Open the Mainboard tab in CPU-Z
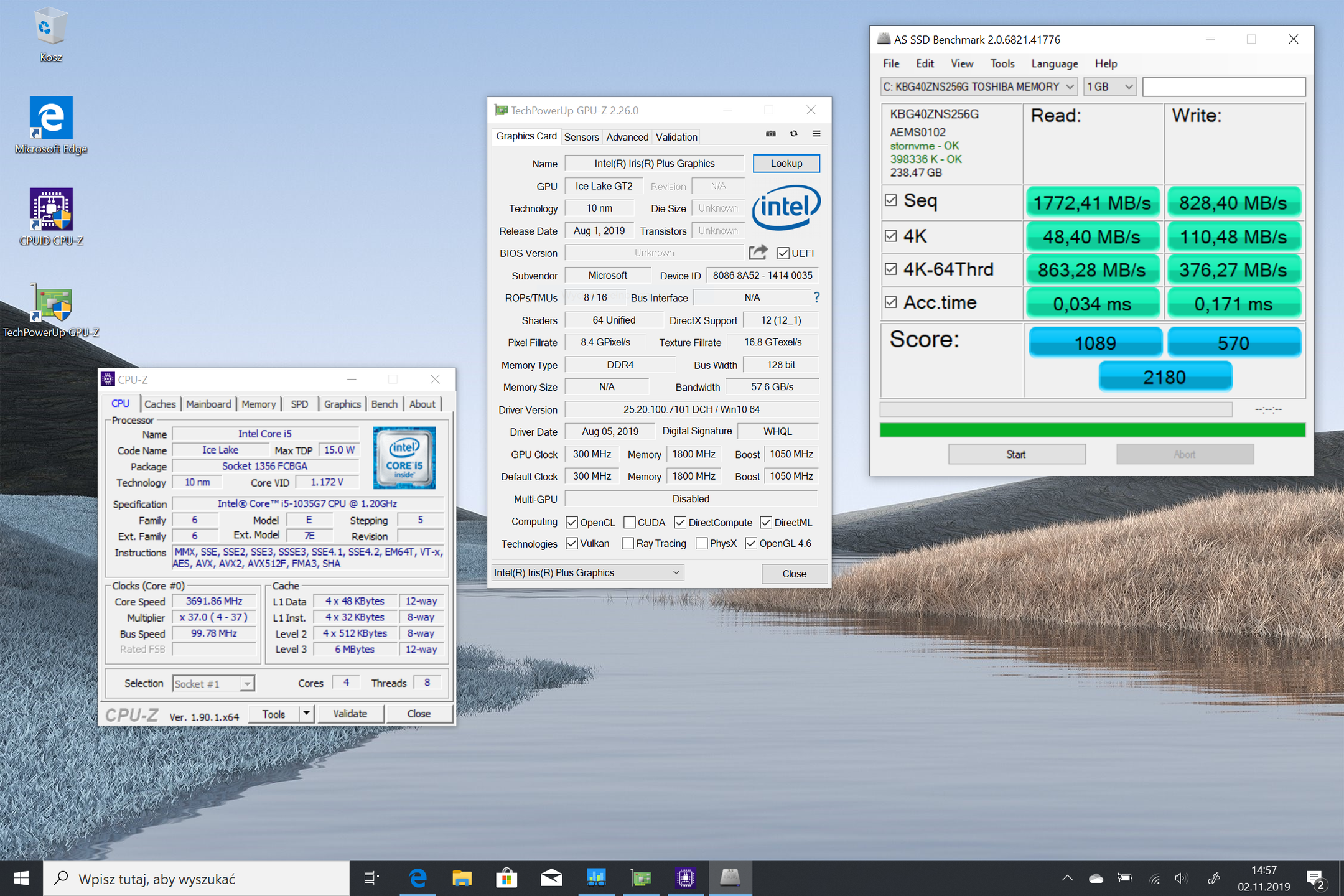The height and width of the screenshot is (896, 1344). pos(208,404)
